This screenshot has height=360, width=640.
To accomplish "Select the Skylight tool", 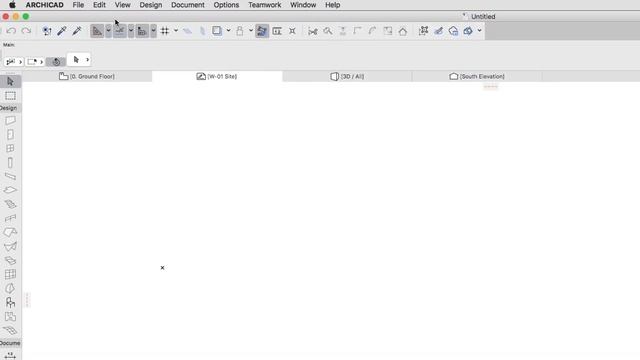I will click(10, 260).
